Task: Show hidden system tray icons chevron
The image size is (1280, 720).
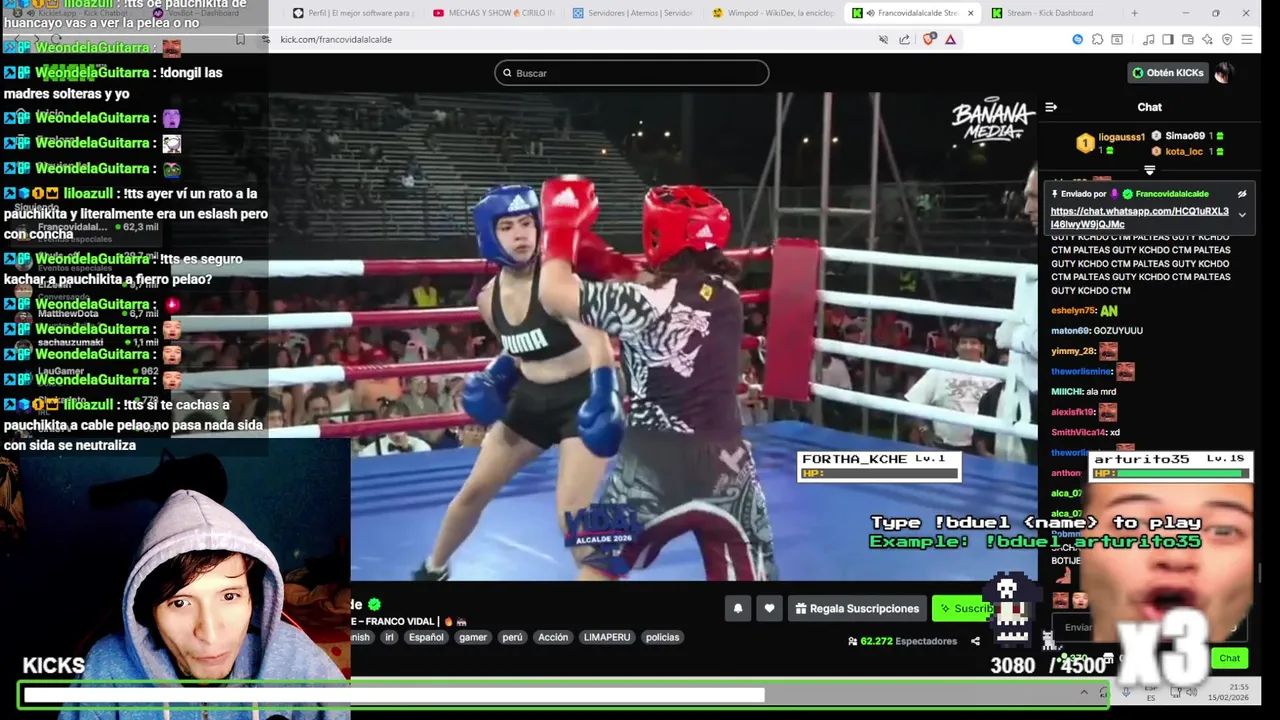Action: click(1084, 692)
